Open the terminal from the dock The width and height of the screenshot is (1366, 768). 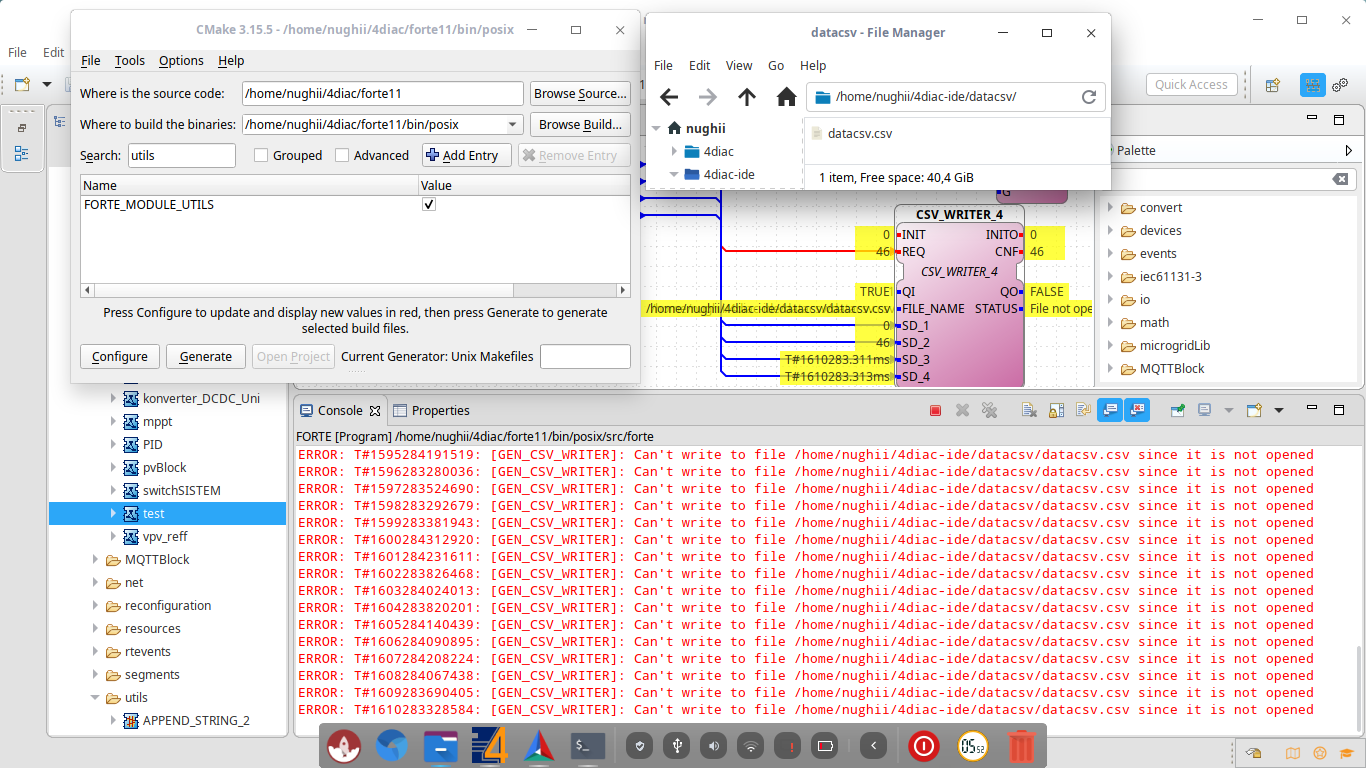pos(587,745)
